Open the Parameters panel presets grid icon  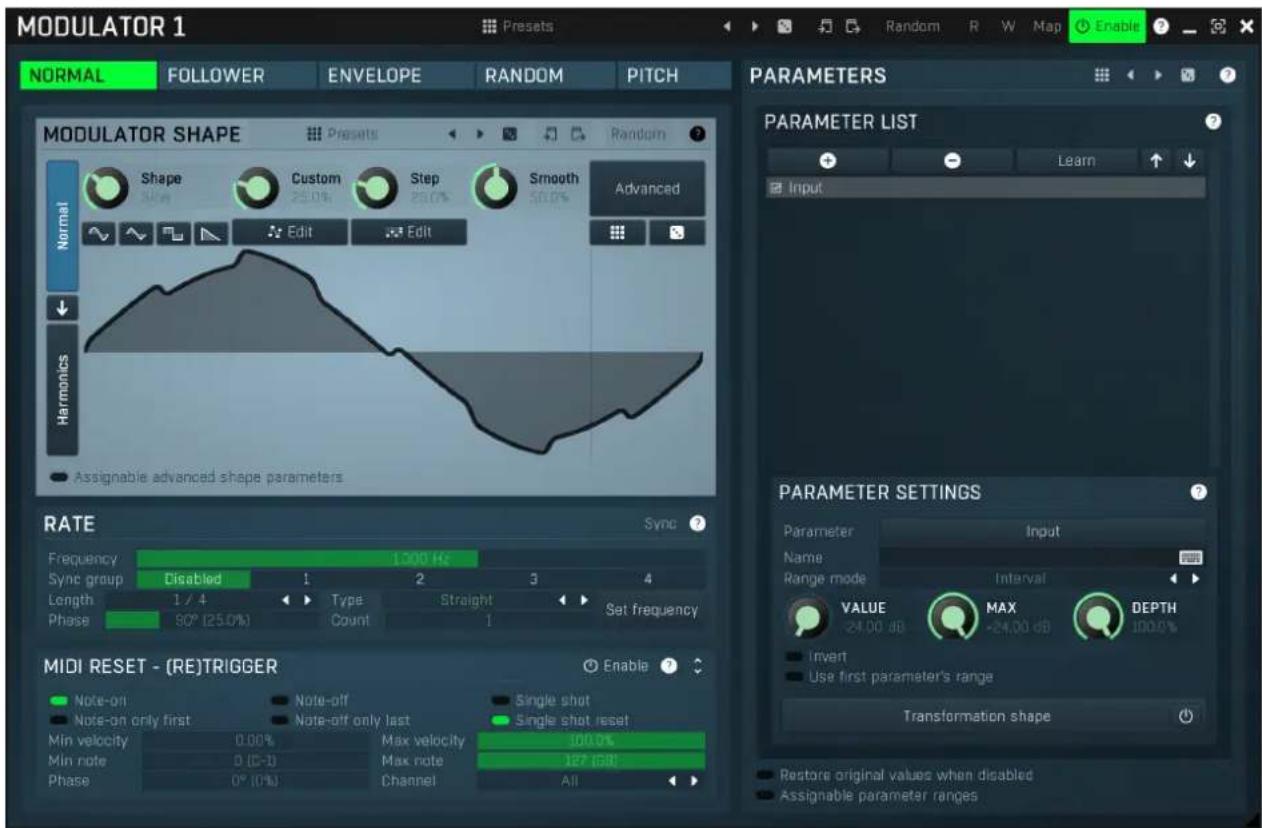[1102, 75]
